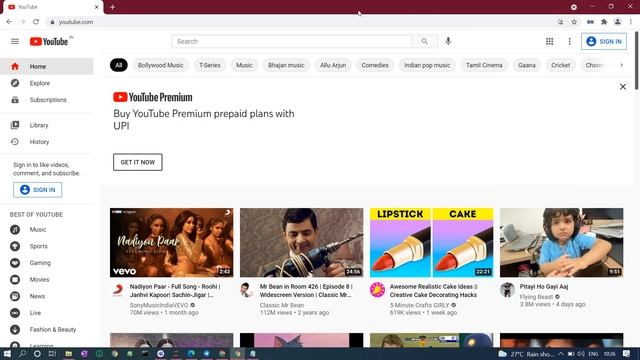
Task: Click the Movies sidebar icon
Action: 15,280
